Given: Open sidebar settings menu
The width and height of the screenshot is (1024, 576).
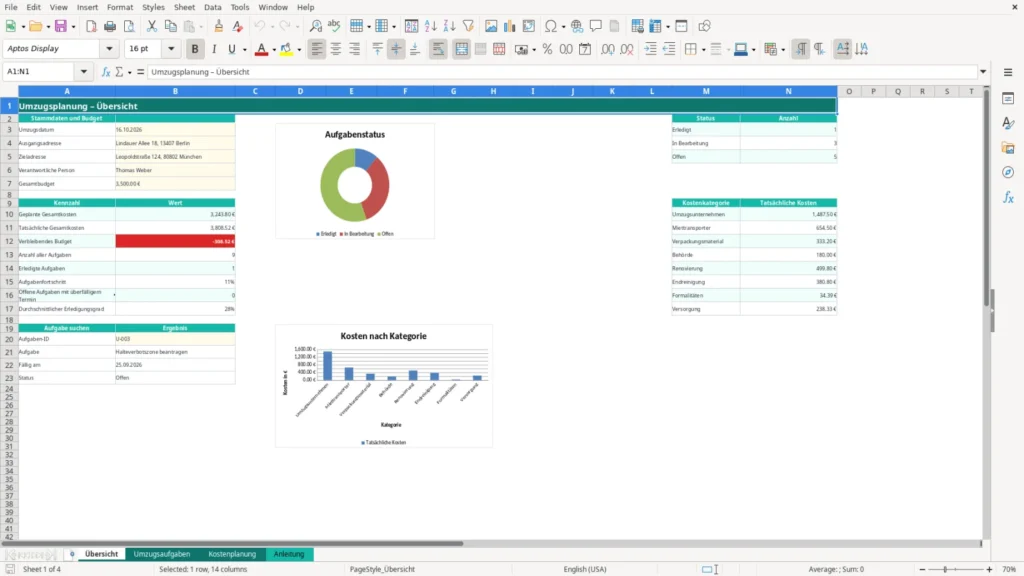Looking at the screenshot, I should [x=1008, y=72].
